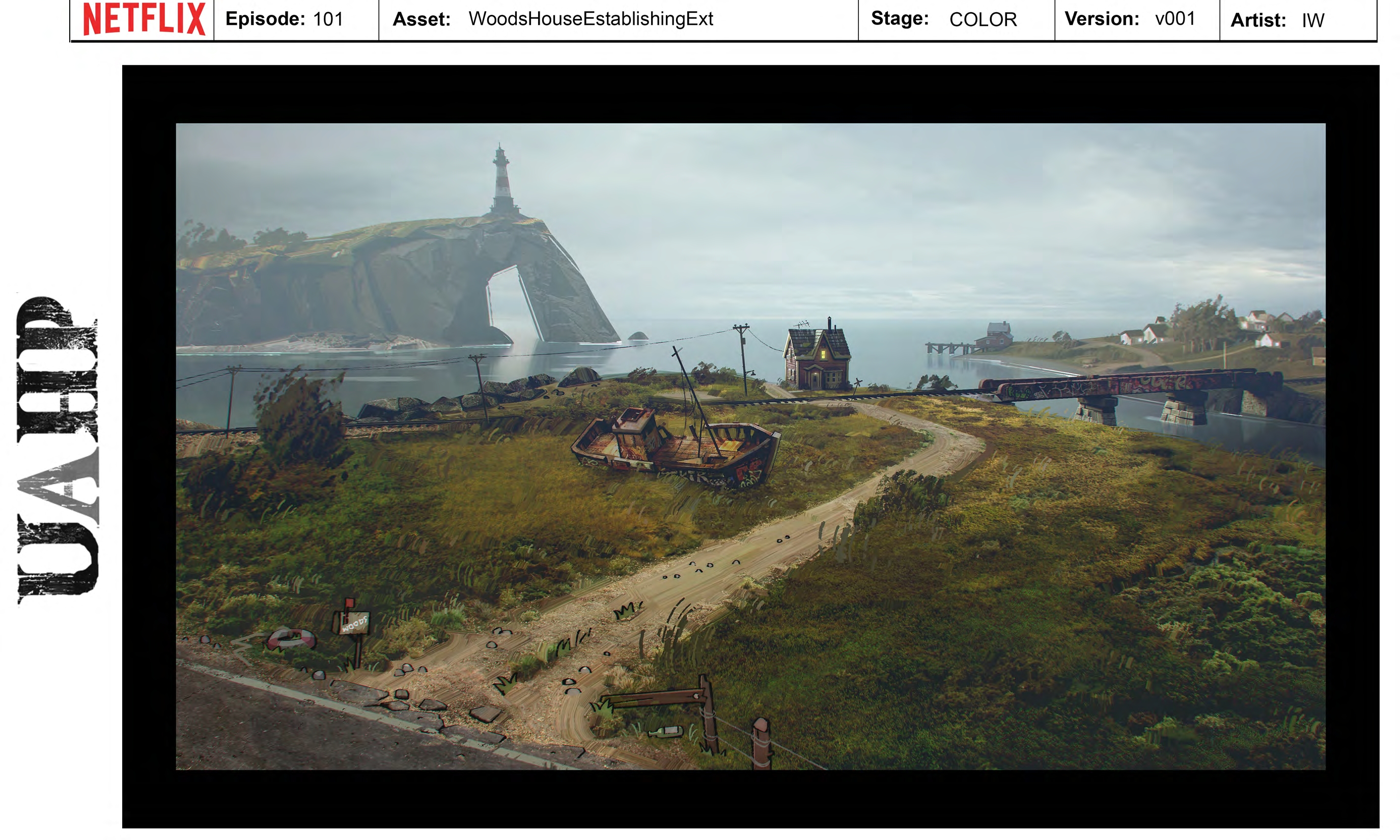Click the Version v001 field
1400x840 pixels.
point(1175,19)
